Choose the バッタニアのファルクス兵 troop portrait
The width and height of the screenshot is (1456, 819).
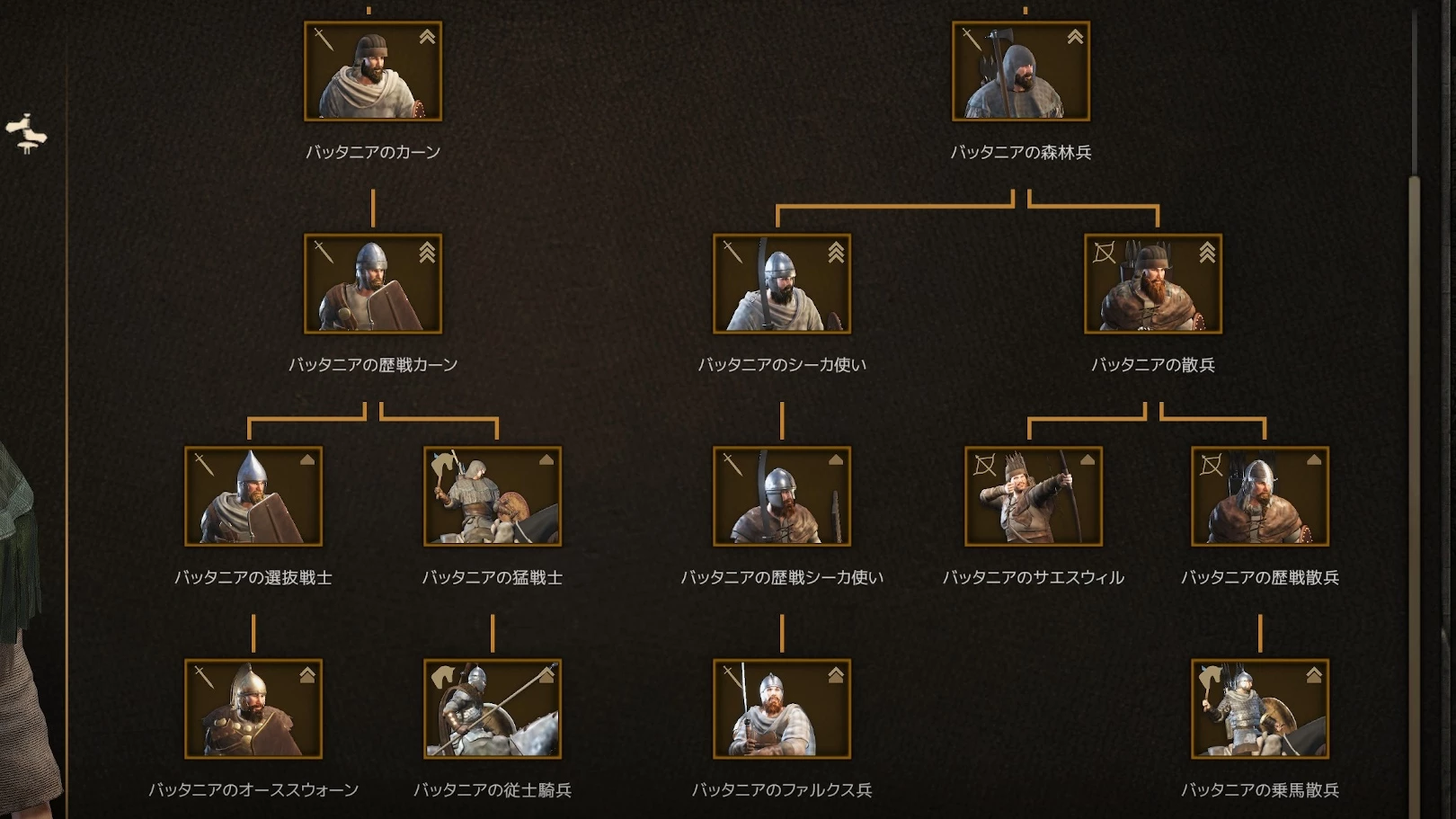pos(782,708)
